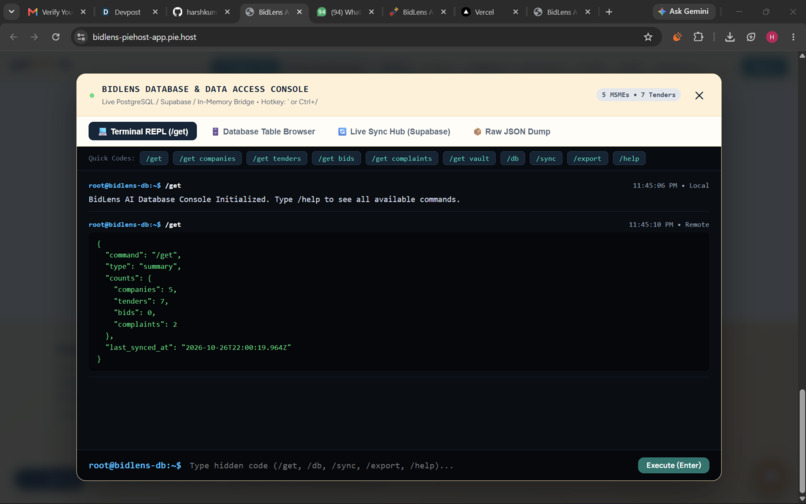Select the /help quick code chip
806x504 pixels.
[629, 158]
